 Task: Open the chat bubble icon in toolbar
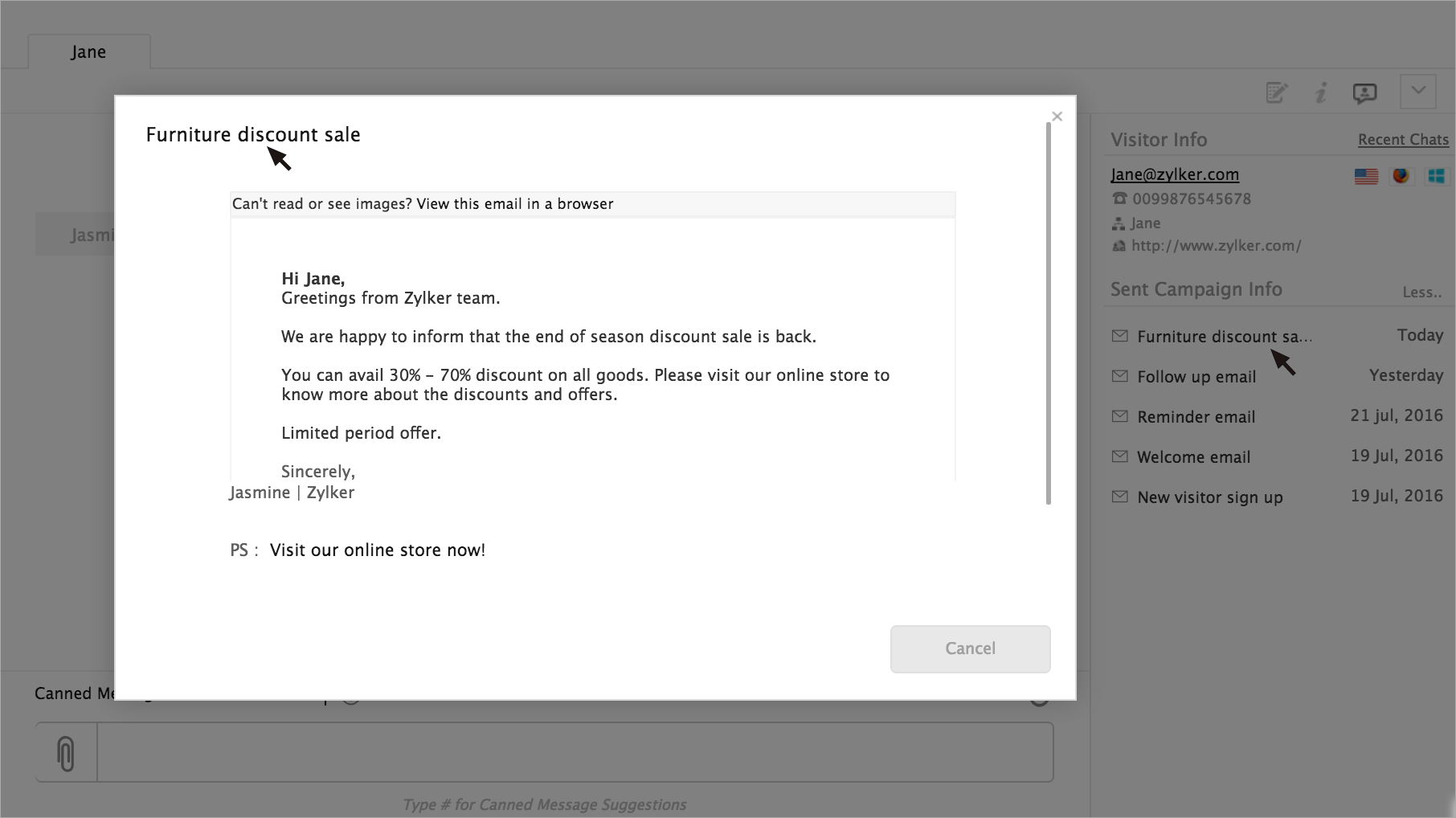pos(1364,93)
